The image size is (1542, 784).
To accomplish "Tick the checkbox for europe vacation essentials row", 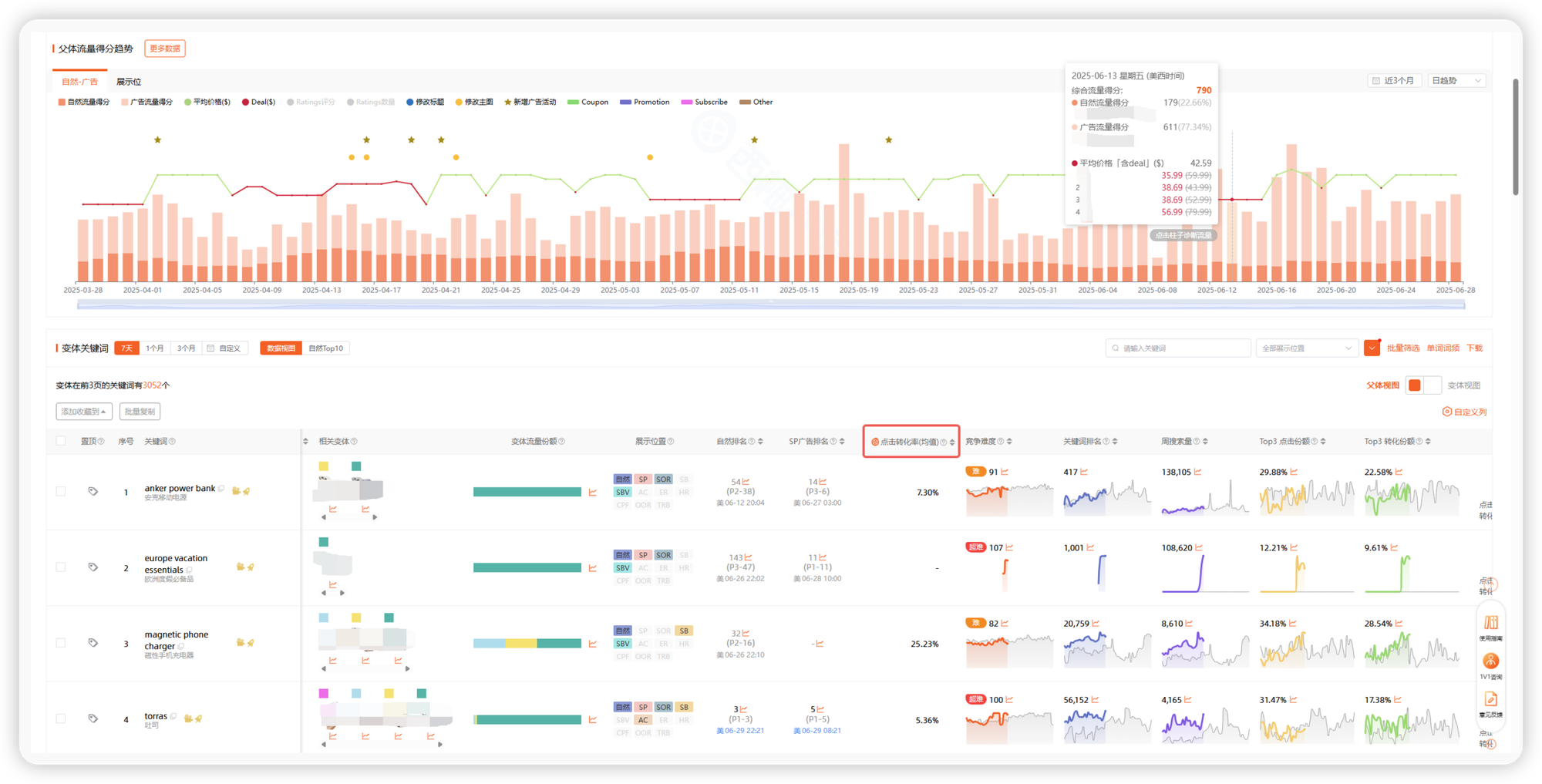I will tap(61, 567).
